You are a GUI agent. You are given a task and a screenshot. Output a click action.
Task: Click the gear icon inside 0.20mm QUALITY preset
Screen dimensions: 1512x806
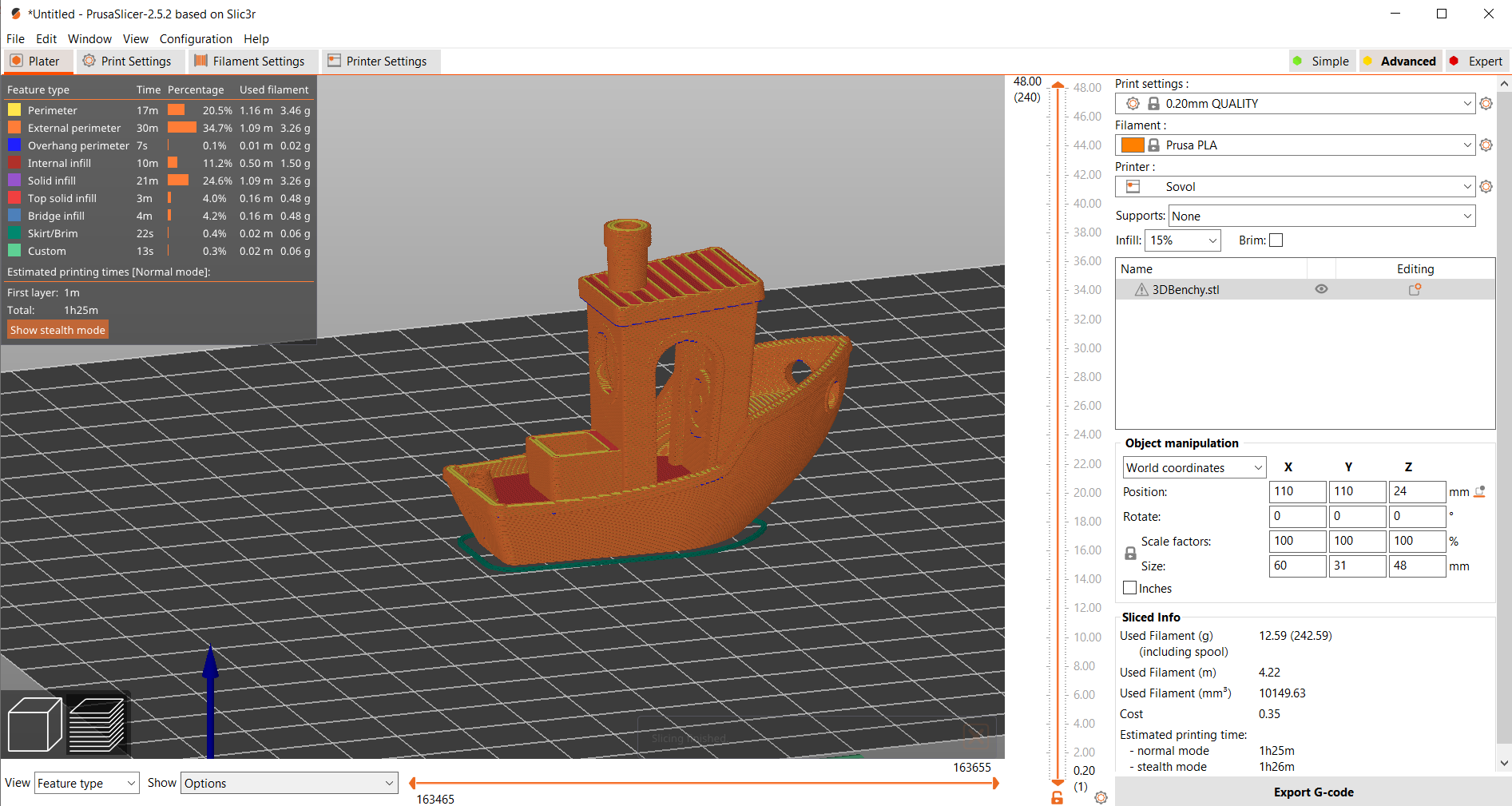coord(1133,104)
